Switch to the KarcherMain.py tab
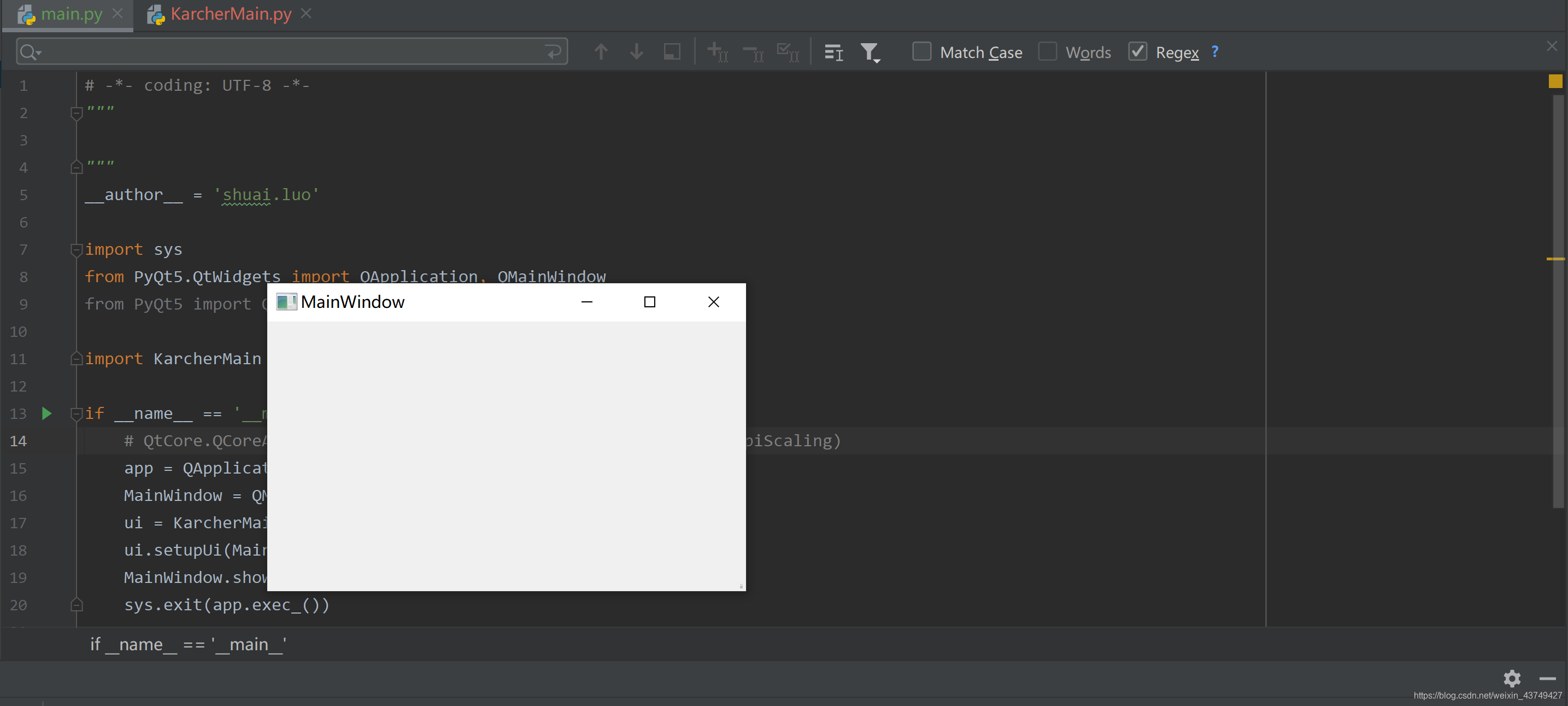This screenshot has height=706, width=1568. click(x=230, y=14)
